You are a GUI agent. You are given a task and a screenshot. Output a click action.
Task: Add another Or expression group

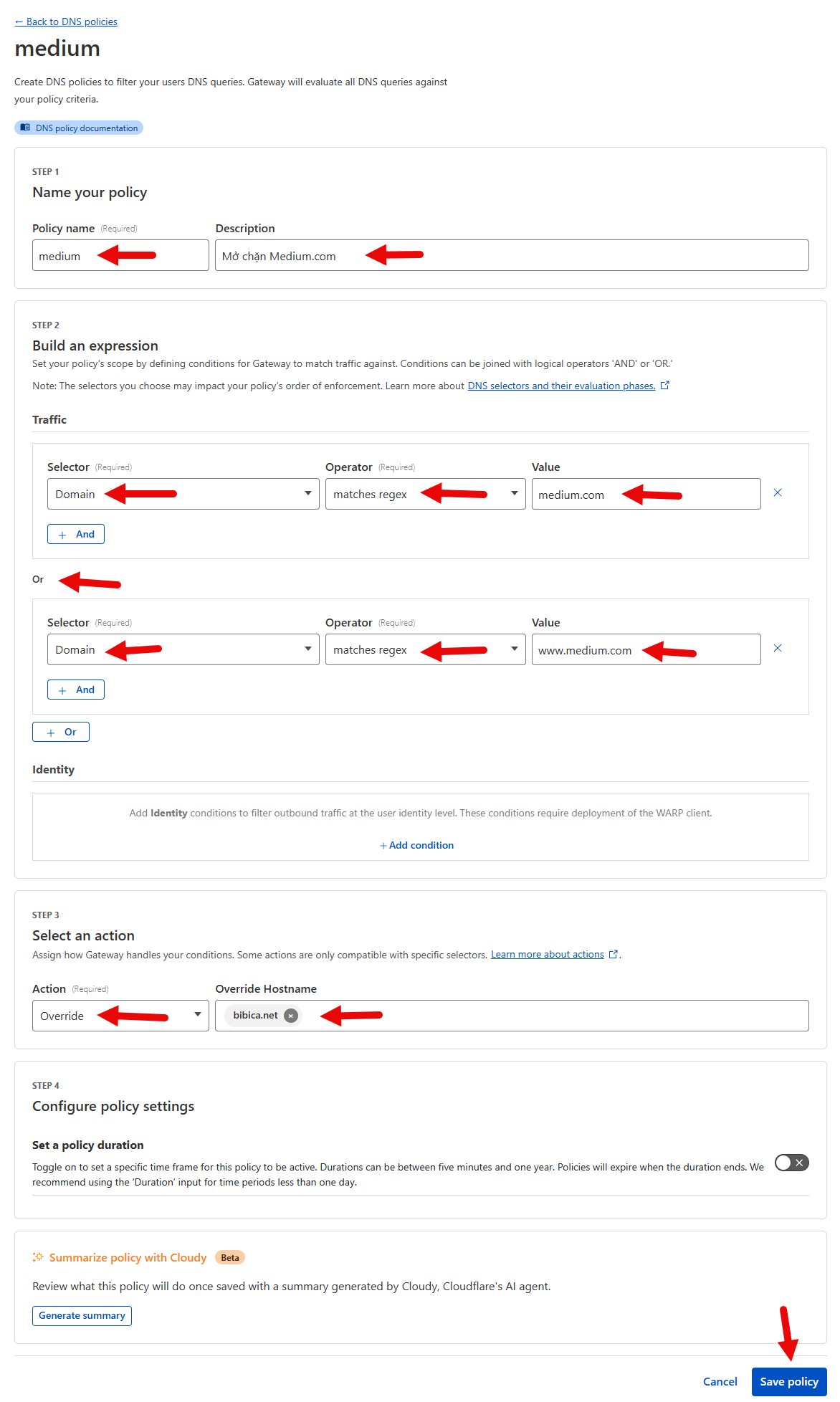[61, 732]
